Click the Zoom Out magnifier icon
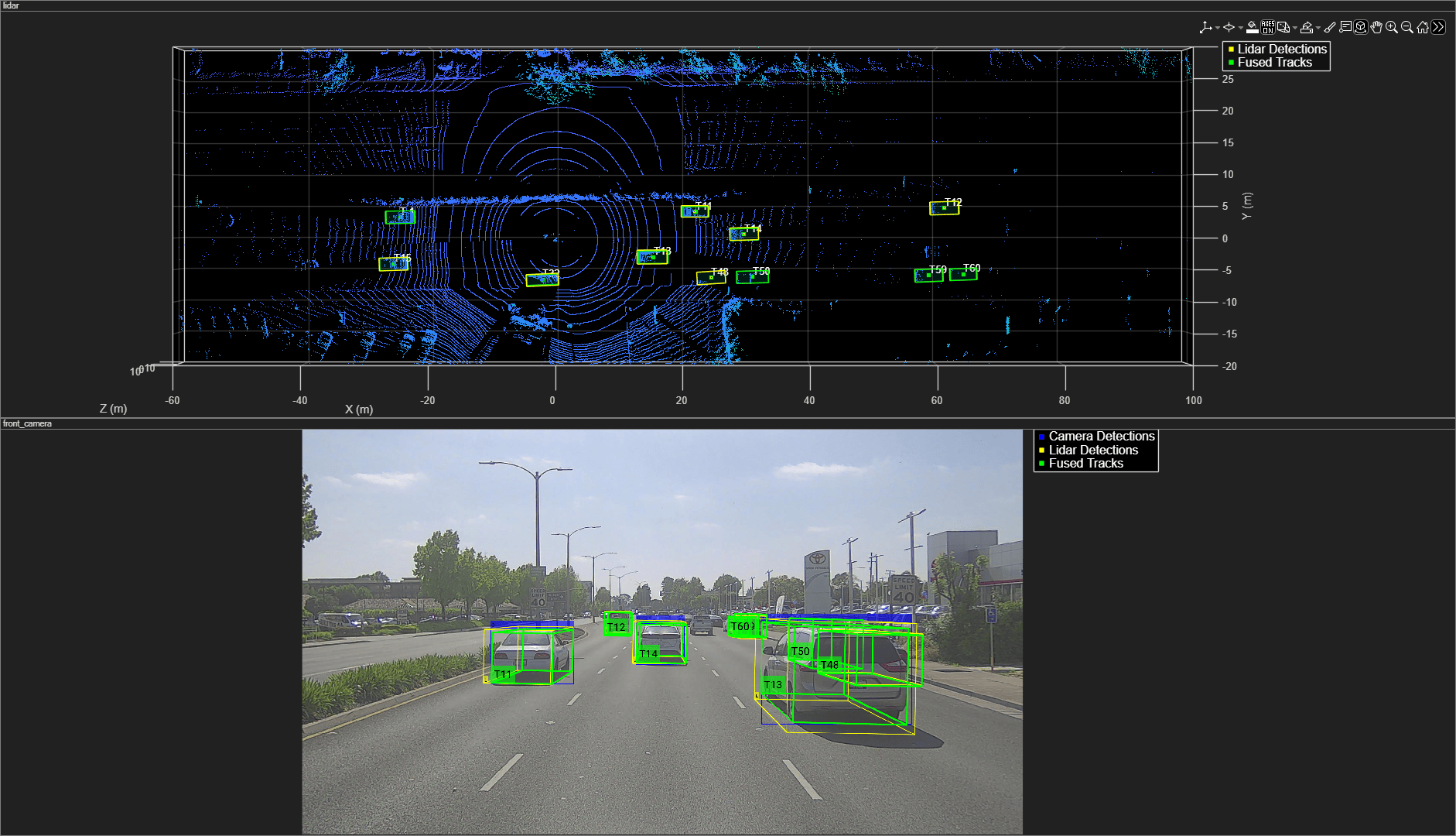1456x836 pixels. 1407,27
